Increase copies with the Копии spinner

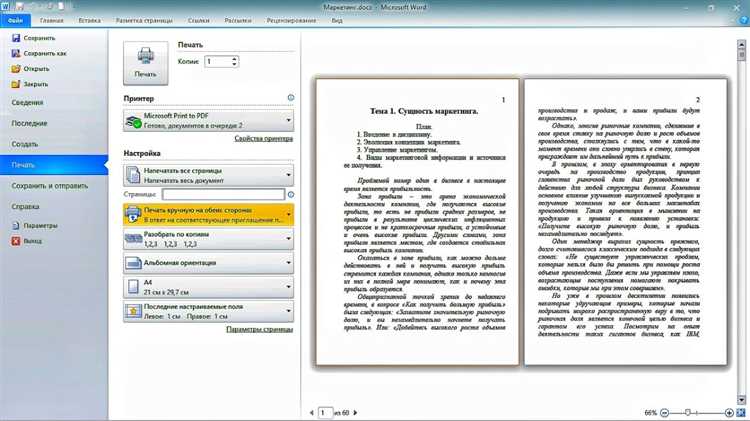coord(236,59)
